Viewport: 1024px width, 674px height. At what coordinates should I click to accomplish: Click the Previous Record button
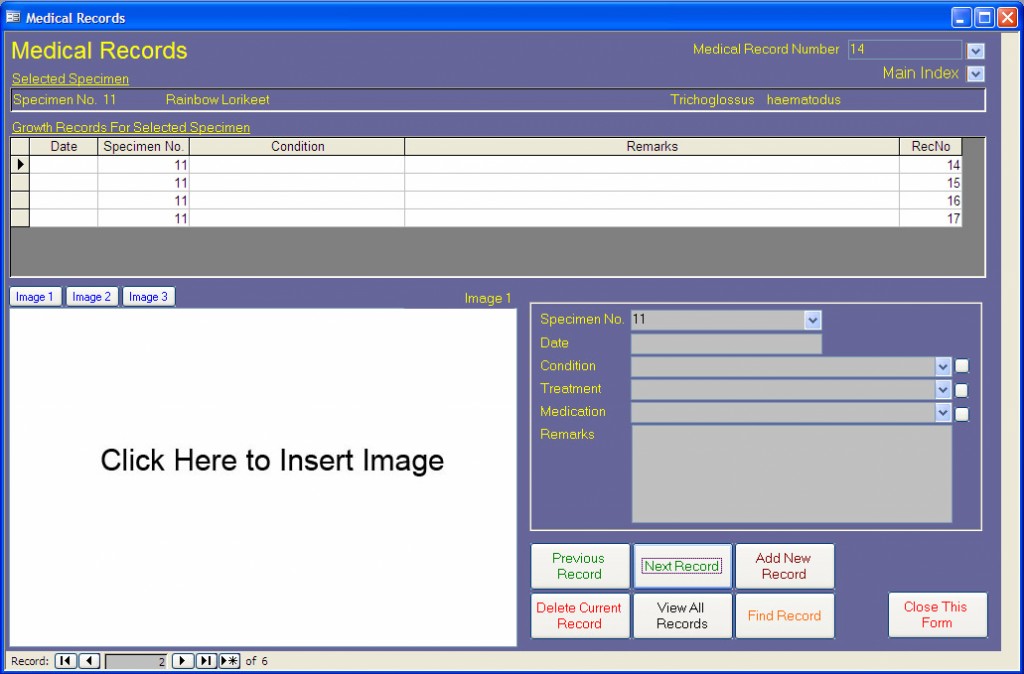pyautogui.click(x=579, y=566)
